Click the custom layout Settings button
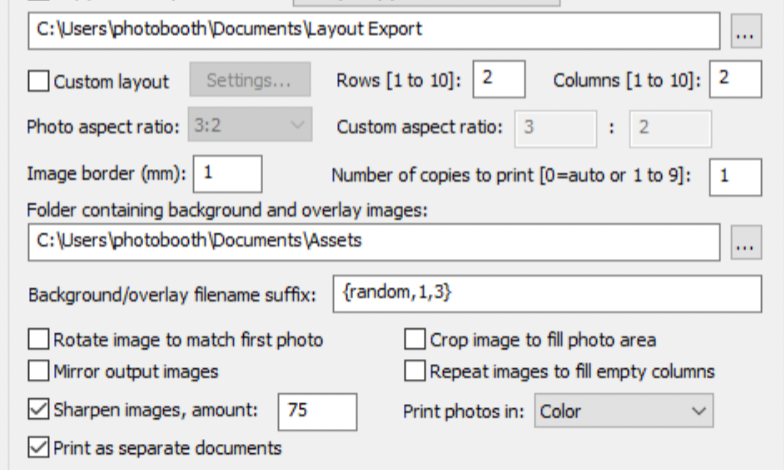Screen dimensions: 784x470 (249, 81)
